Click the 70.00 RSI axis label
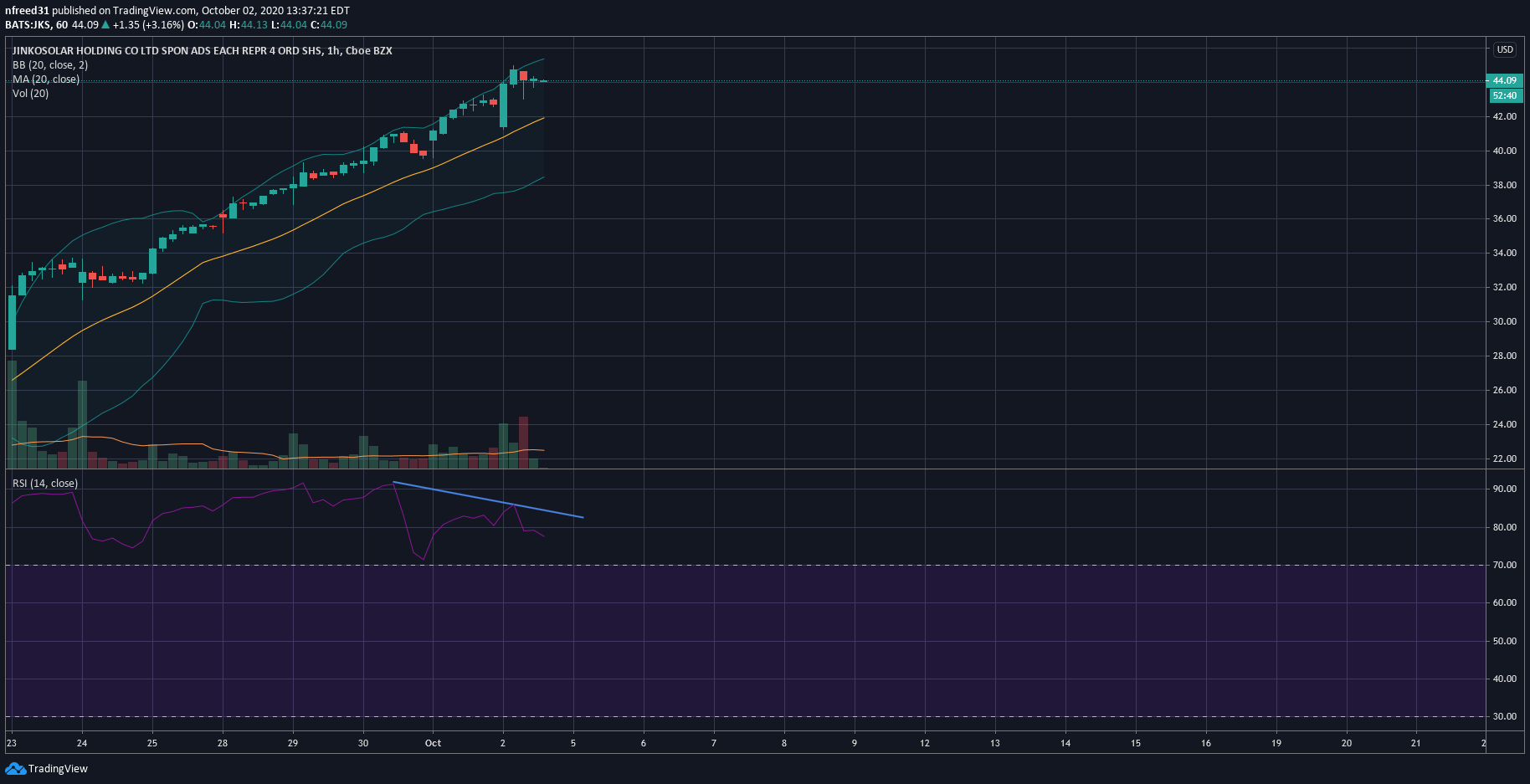Screen dimensions: 1530x784 pyautogui.click(x=1505, y=565)
